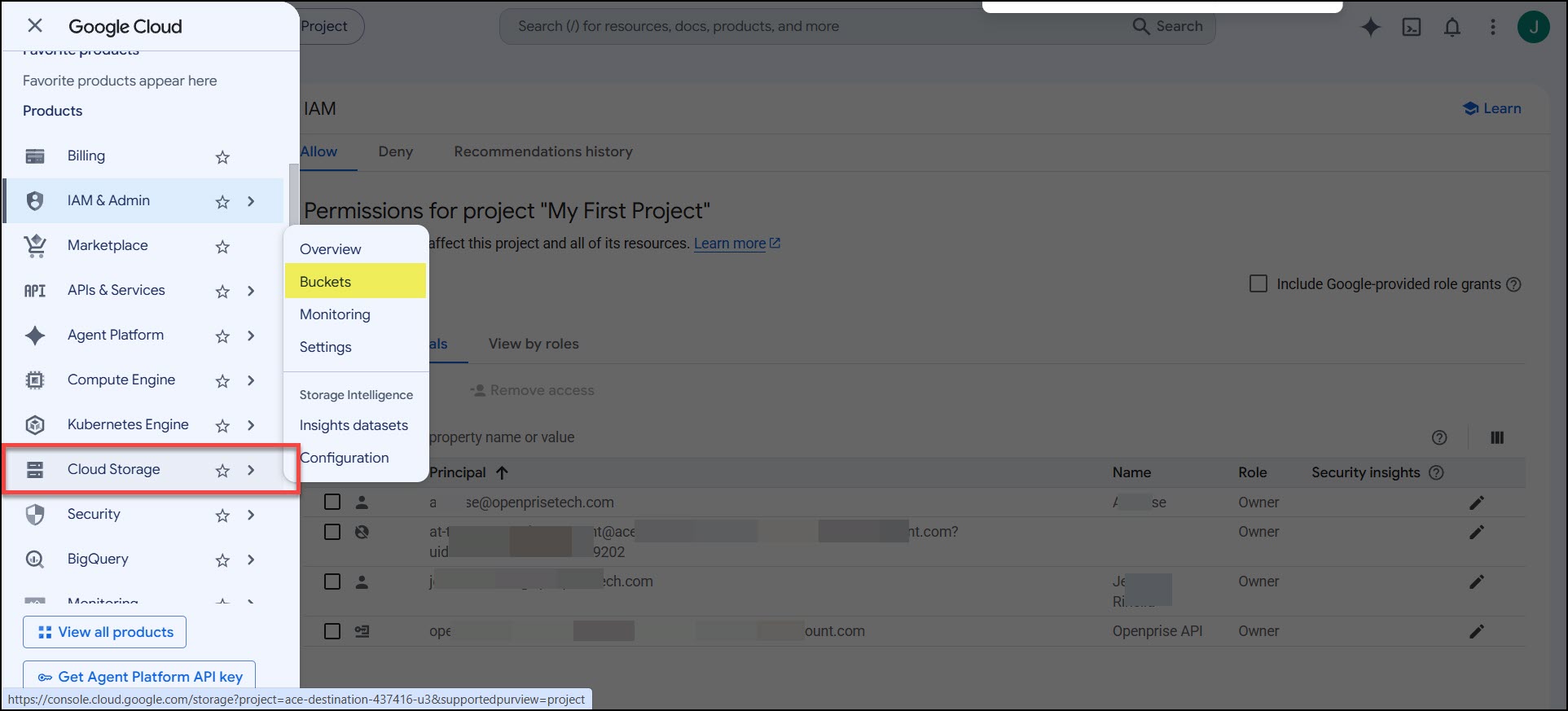Open the account avatar J
The image size is (1568, 711).
tap(1534, 27)
